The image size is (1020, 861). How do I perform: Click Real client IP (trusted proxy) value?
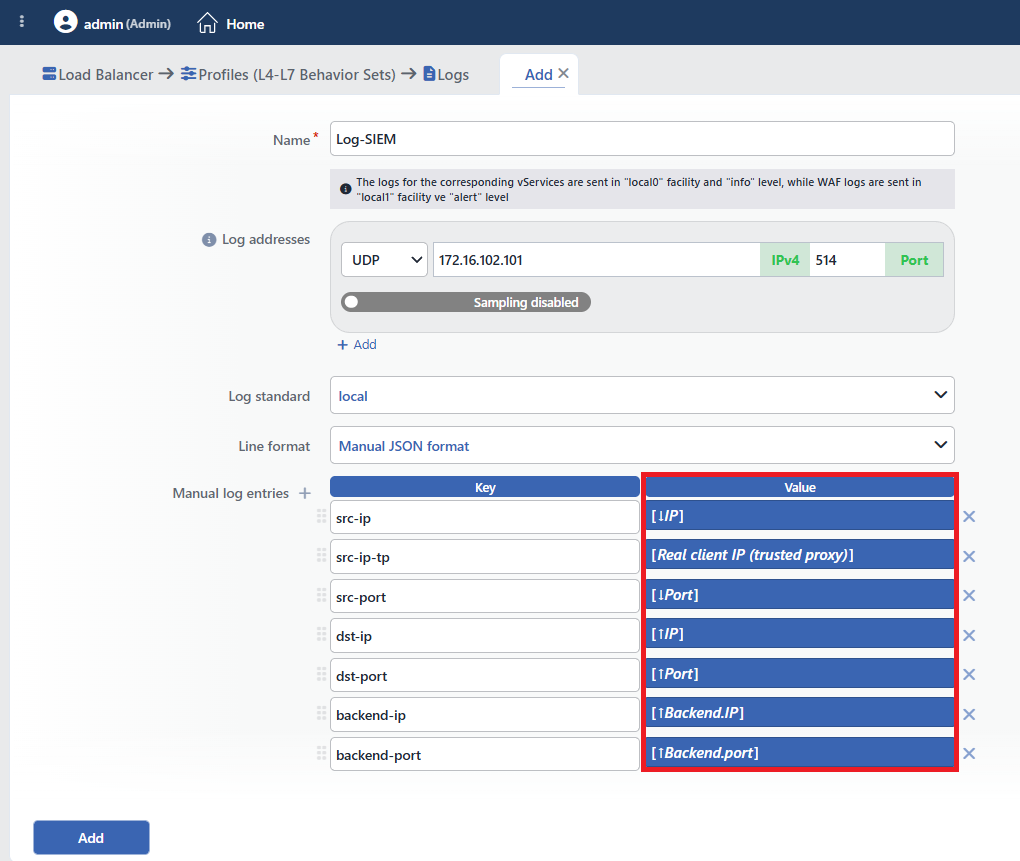799,555
